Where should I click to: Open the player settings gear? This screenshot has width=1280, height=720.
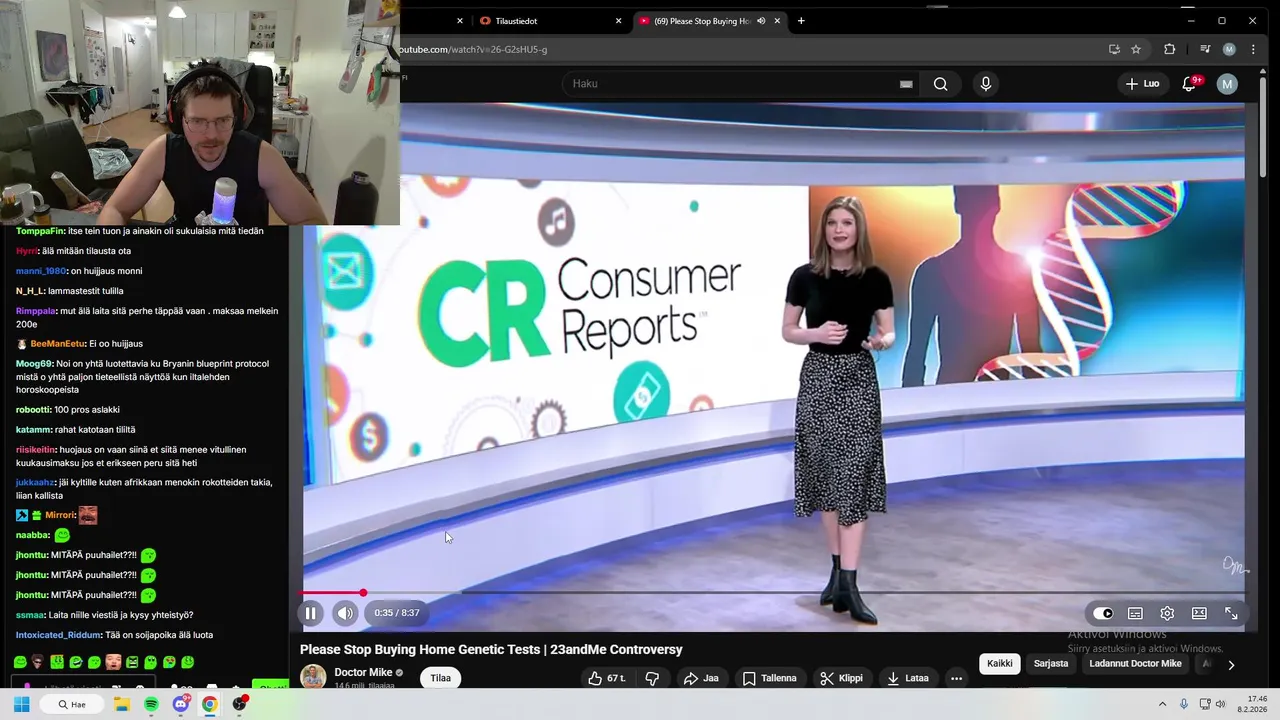[x=1167, y=613]
